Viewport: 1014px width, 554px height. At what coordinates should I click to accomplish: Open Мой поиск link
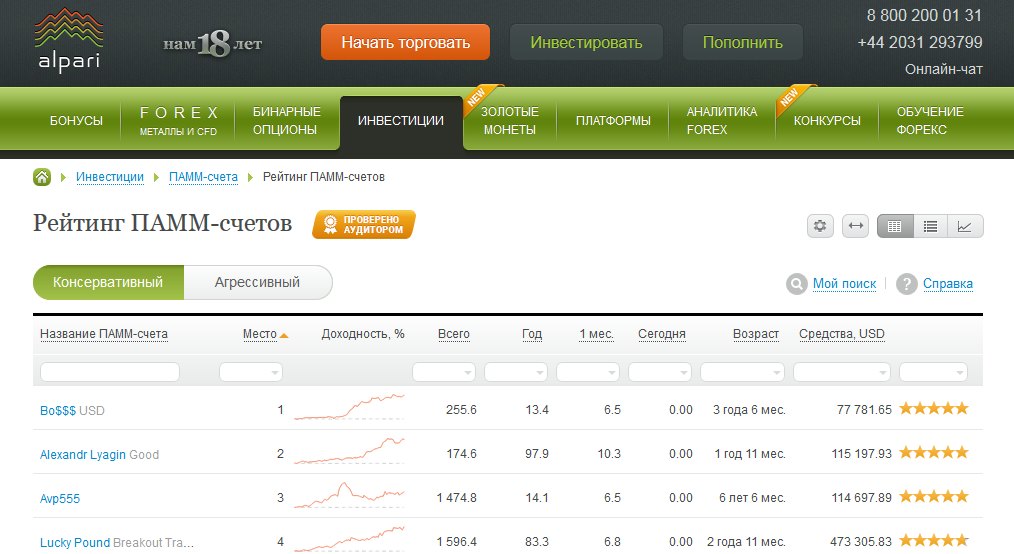pos(845,284)
